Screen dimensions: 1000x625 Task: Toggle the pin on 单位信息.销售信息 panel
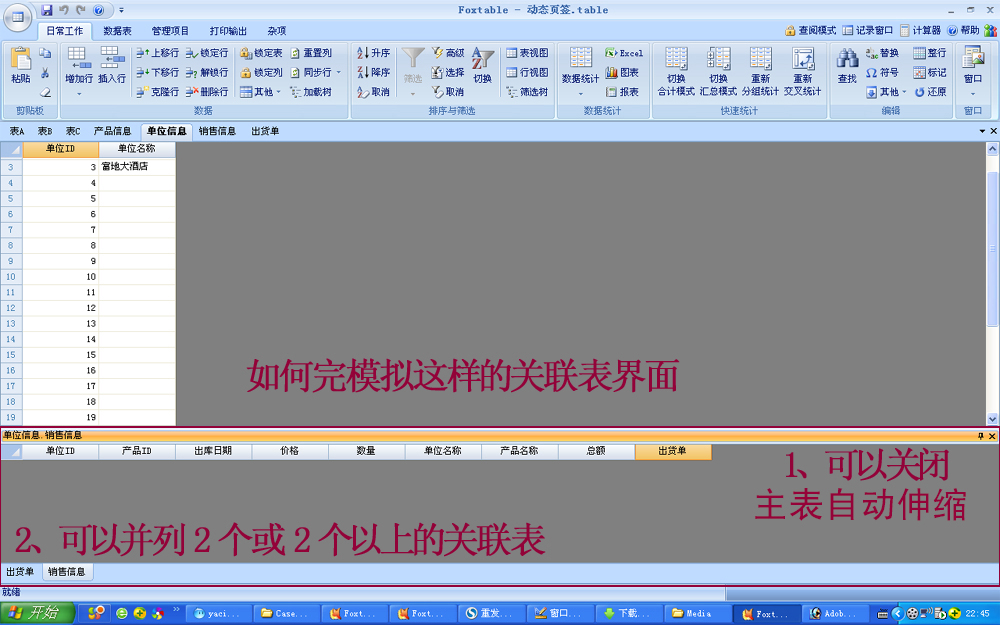tap(980, 436)
